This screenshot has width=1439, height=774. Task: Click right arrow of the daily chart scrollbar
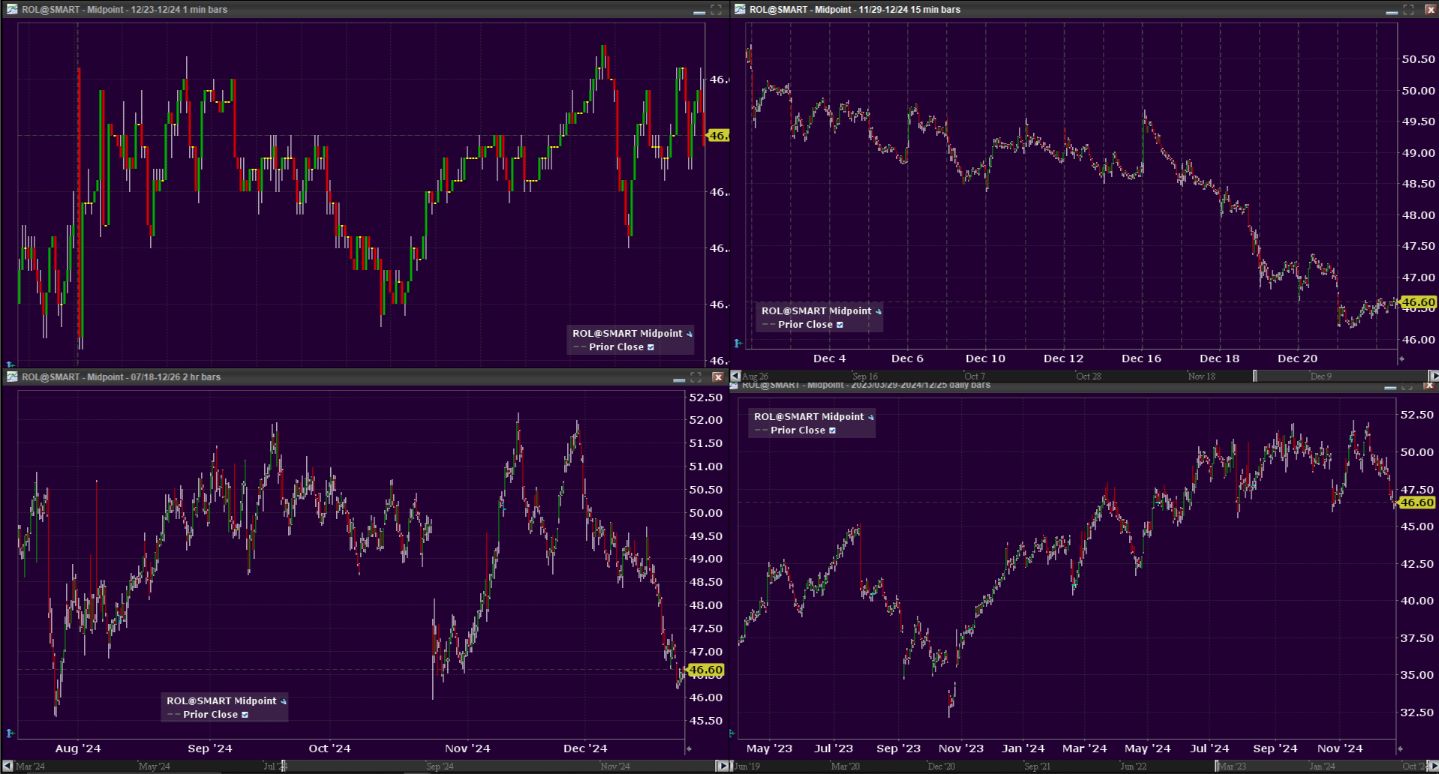coord(1433,767)
